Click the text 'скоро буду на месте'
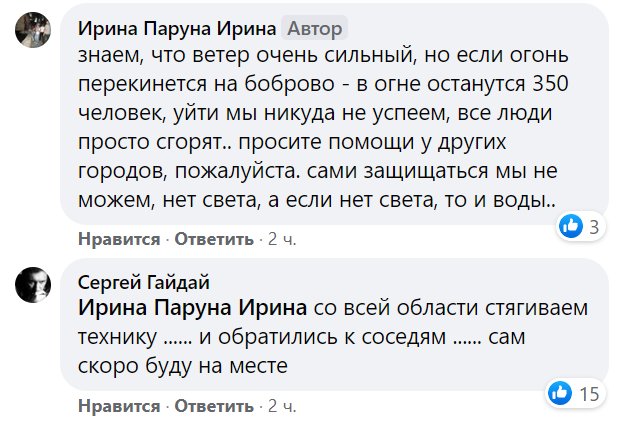Image resolution: width=621 pixels, height=423 pixels. pyautogui.click(x=182, y=366)
